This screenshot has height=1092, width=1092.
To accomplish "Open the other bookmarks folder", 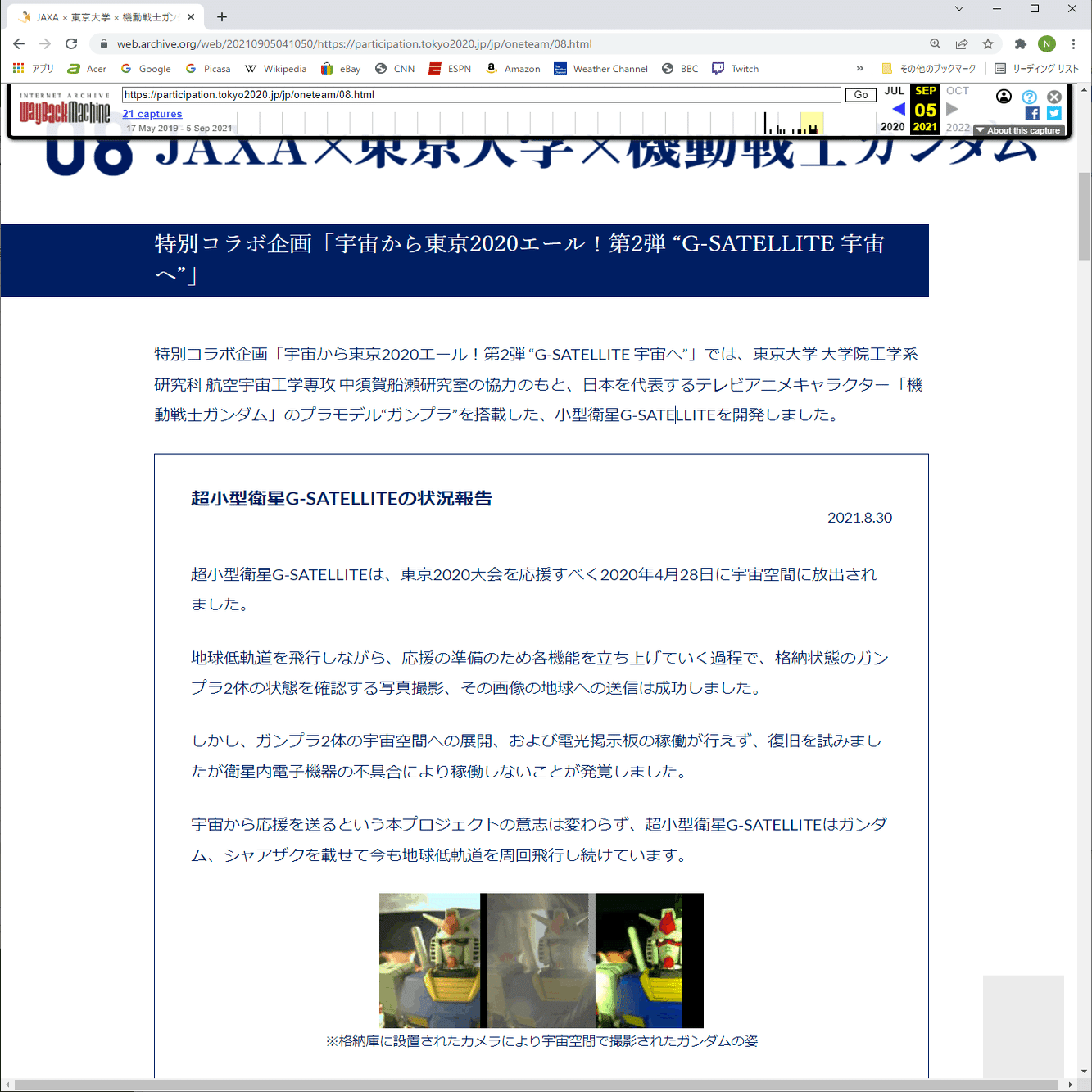I will (928, 69).
